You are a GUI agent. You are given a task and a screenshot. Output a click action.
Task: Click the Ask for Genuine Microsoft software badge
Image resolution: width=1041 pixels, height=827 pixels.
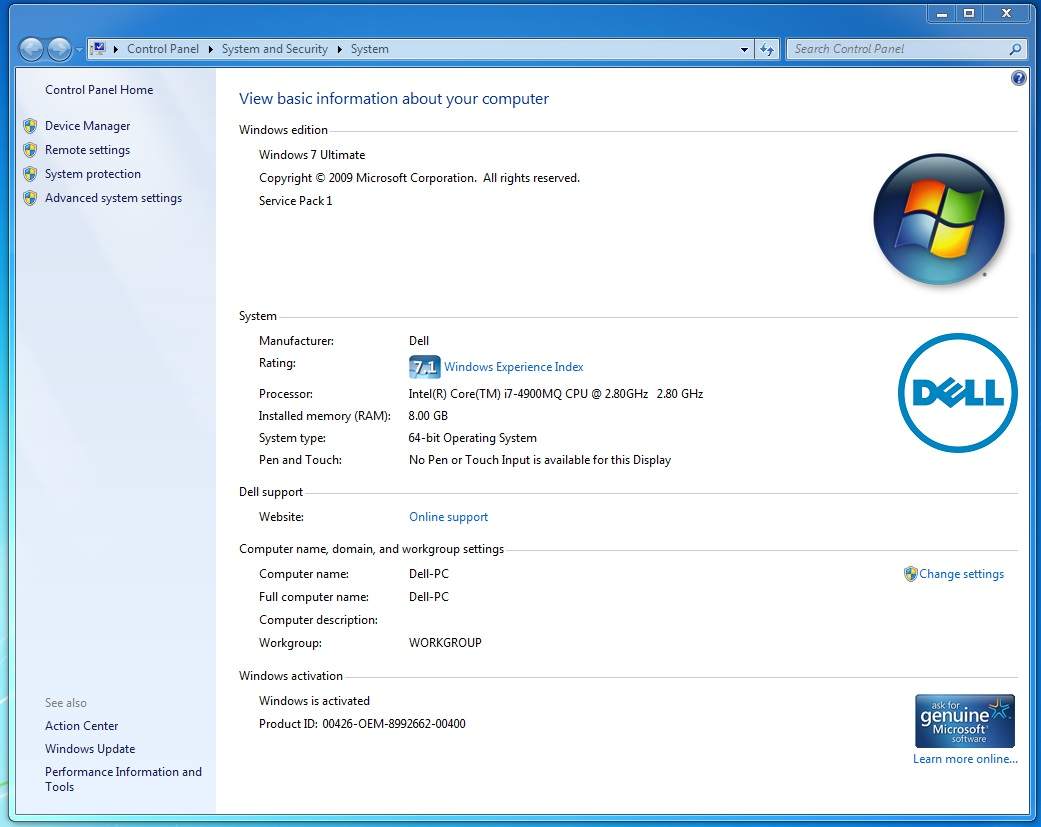[964, 721]
